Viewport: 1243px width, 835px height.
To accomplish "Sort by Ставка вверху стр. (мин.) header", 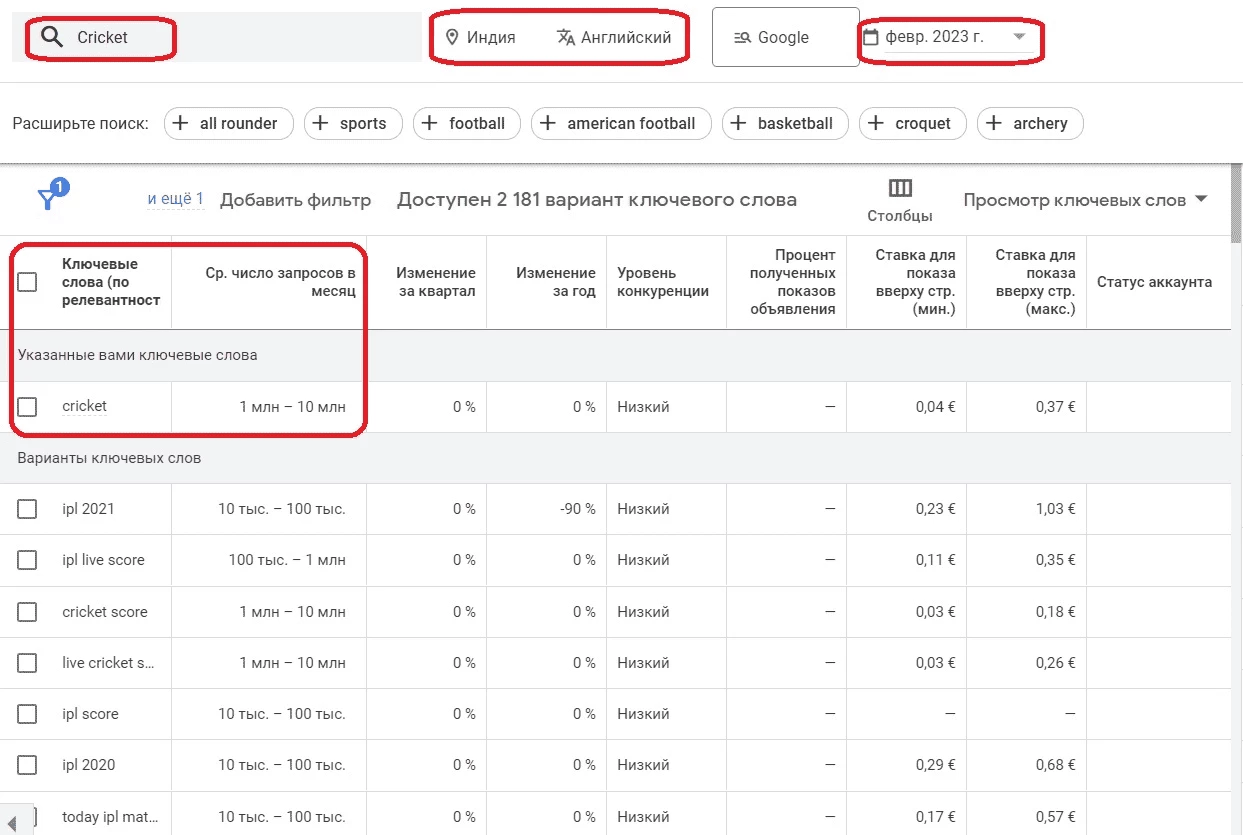I will point(915,282).
